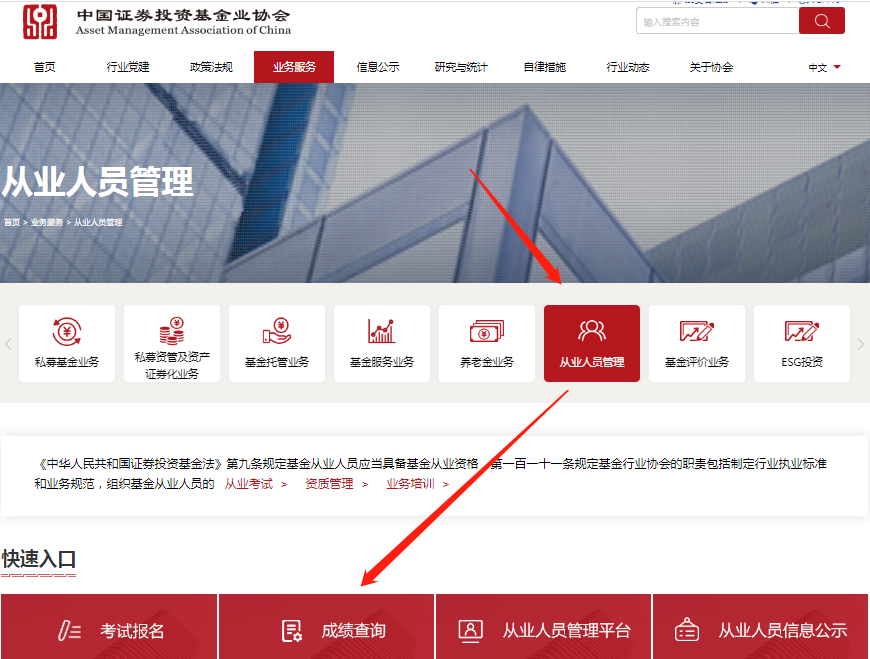The height and width of the screenshot is (659, 870).
Task: Click the 快速入口 section heading
Action: click(39, 559)
